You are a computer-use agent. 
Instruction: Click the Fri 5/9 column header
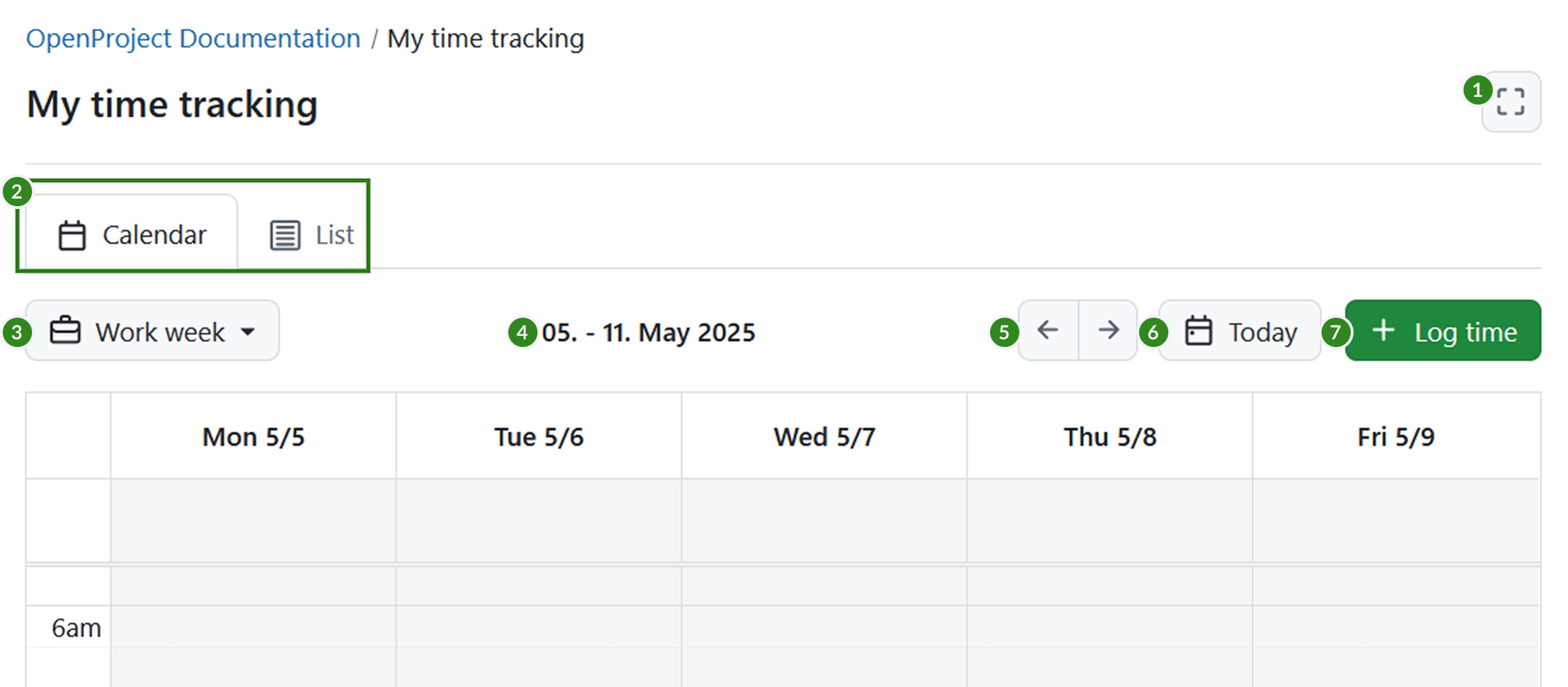[1396, 437]
